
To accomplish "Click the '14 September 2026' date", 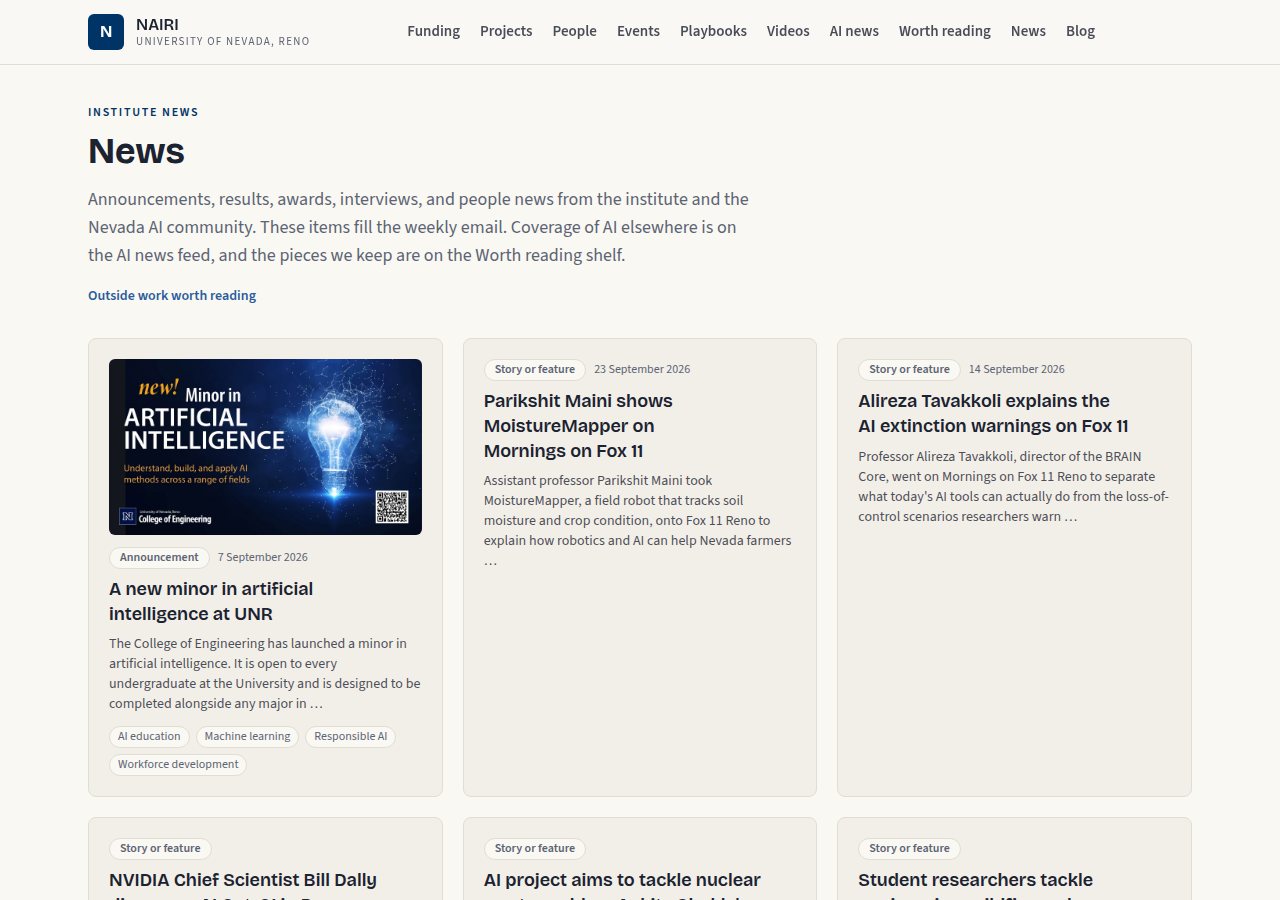I will pyautogui.click(x=1017, y=369).
